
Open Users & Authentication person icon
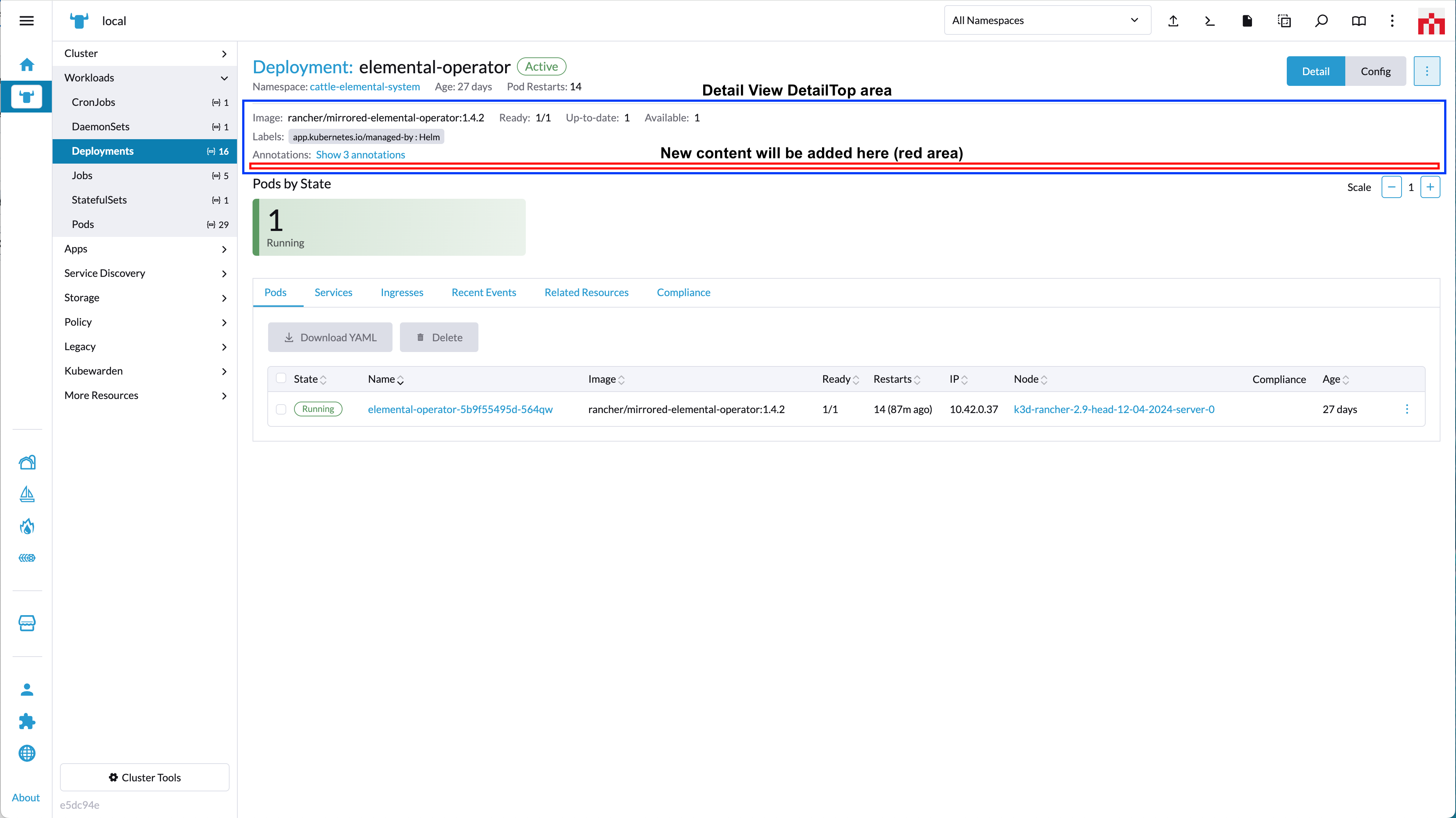coord(27,689)
